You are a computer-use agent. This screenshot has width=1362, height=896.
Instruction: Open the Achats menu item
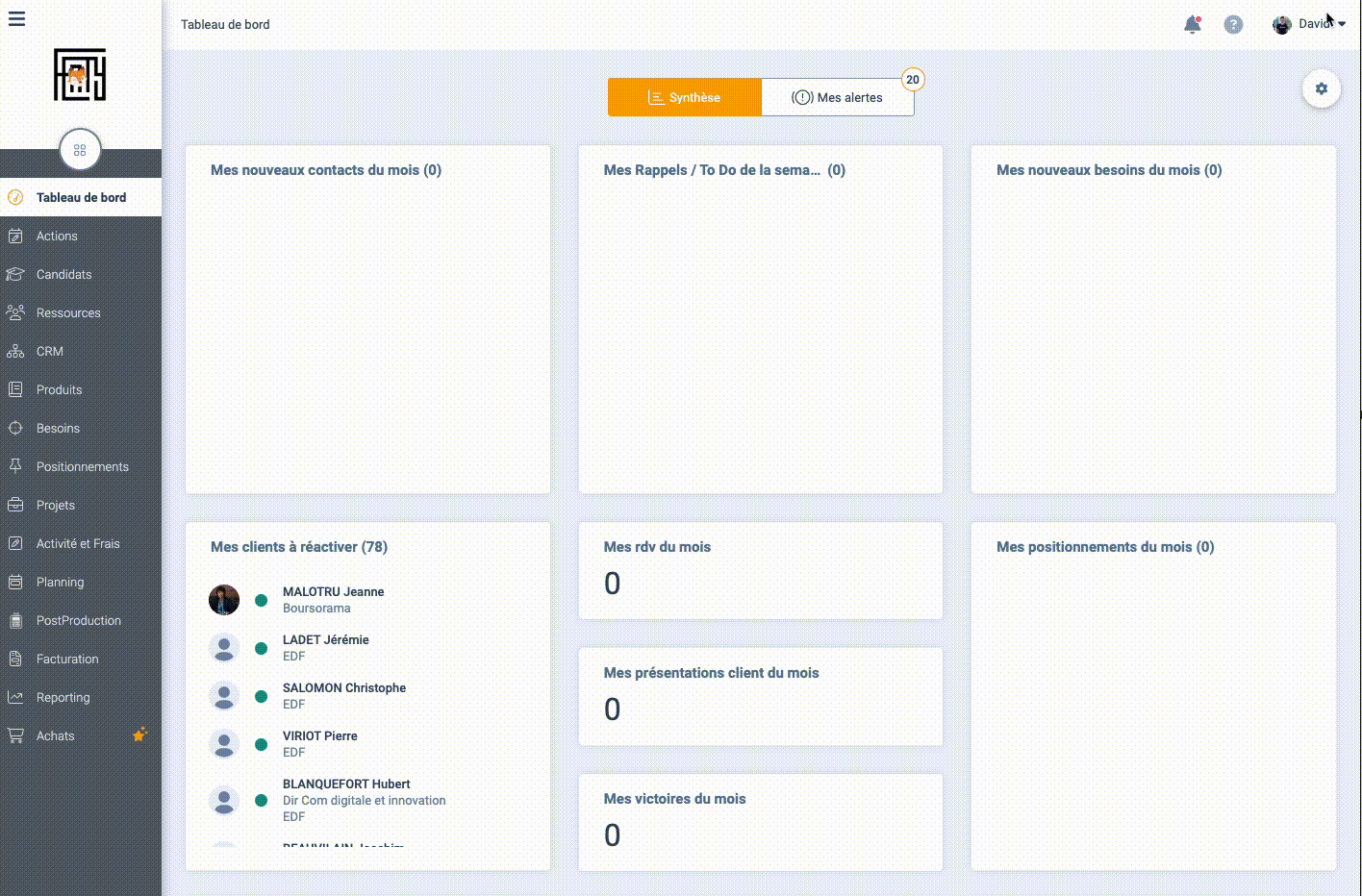[81, 735]
